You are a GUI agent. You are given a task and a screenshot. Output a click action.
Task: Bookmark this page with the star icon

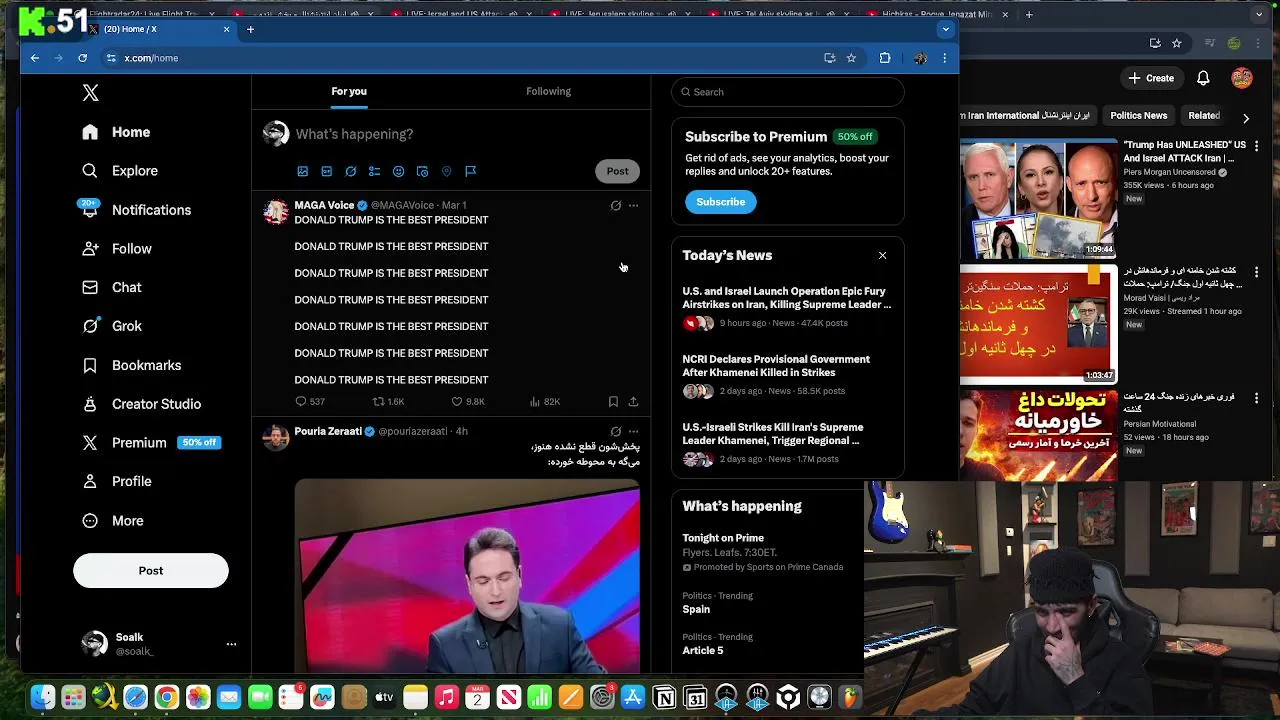click(x=851, y=58)
